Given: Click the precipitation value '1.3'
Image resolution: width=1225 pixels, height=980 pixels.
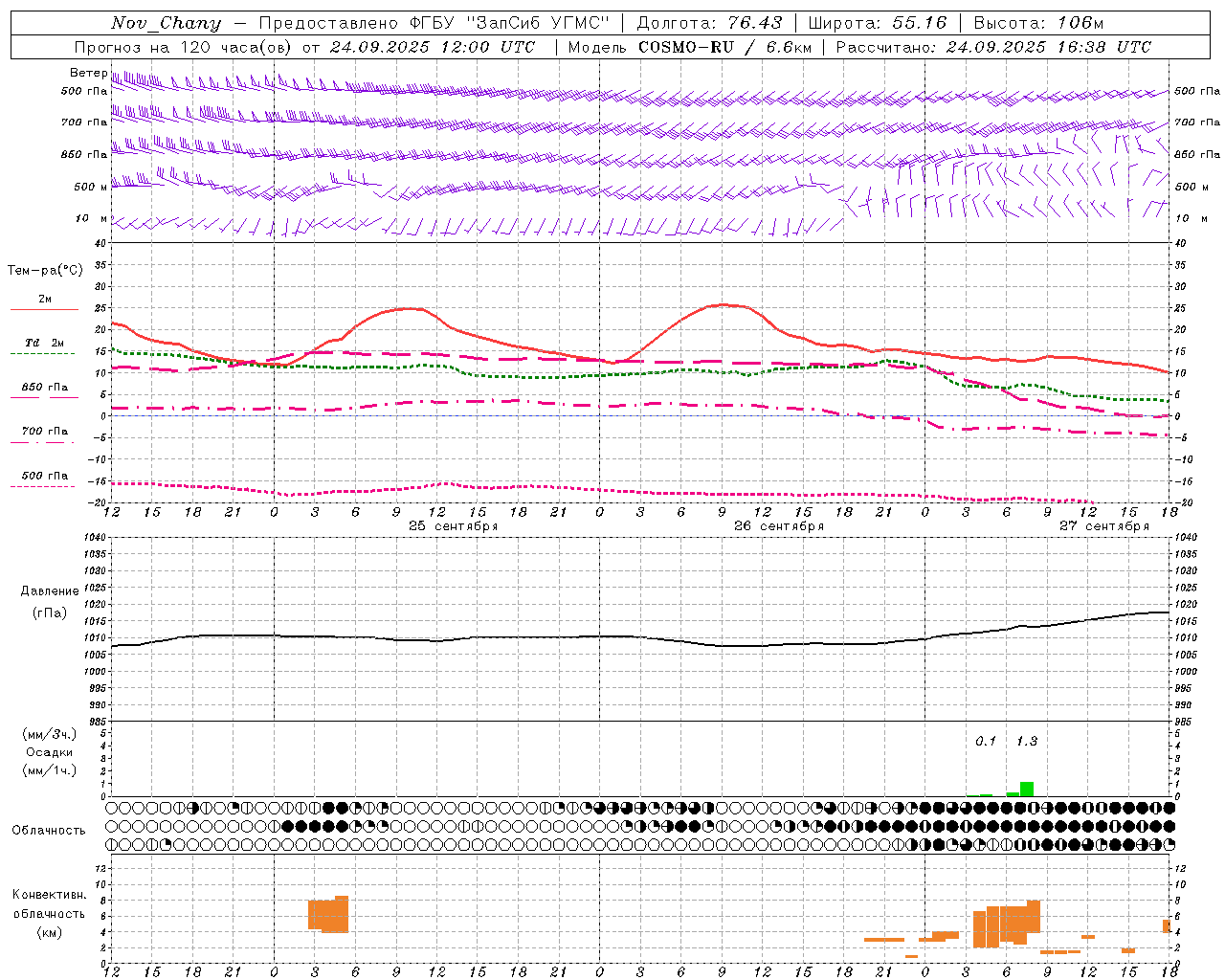Looking at the screenshot, I should (1027, 742).
